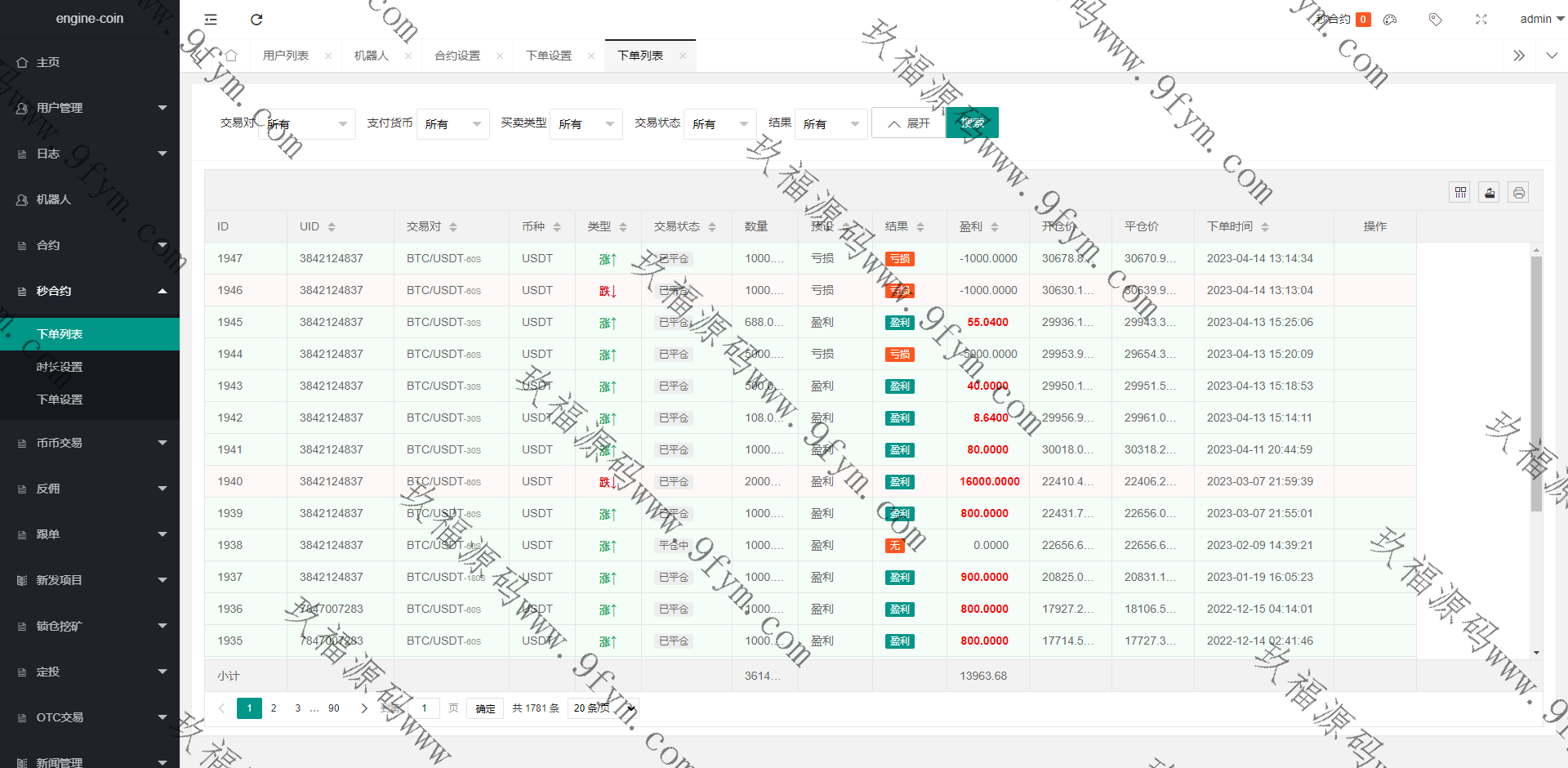Open the column filter grid icon
The width and height of the screenshot is (1568, 768).
click(x=1460, y=193)
